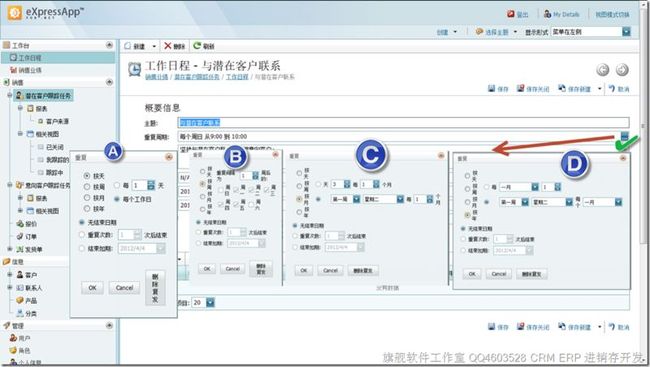Go to previous record with round left arrow
This screenshot has width=650, height=367.
[603, 70]
